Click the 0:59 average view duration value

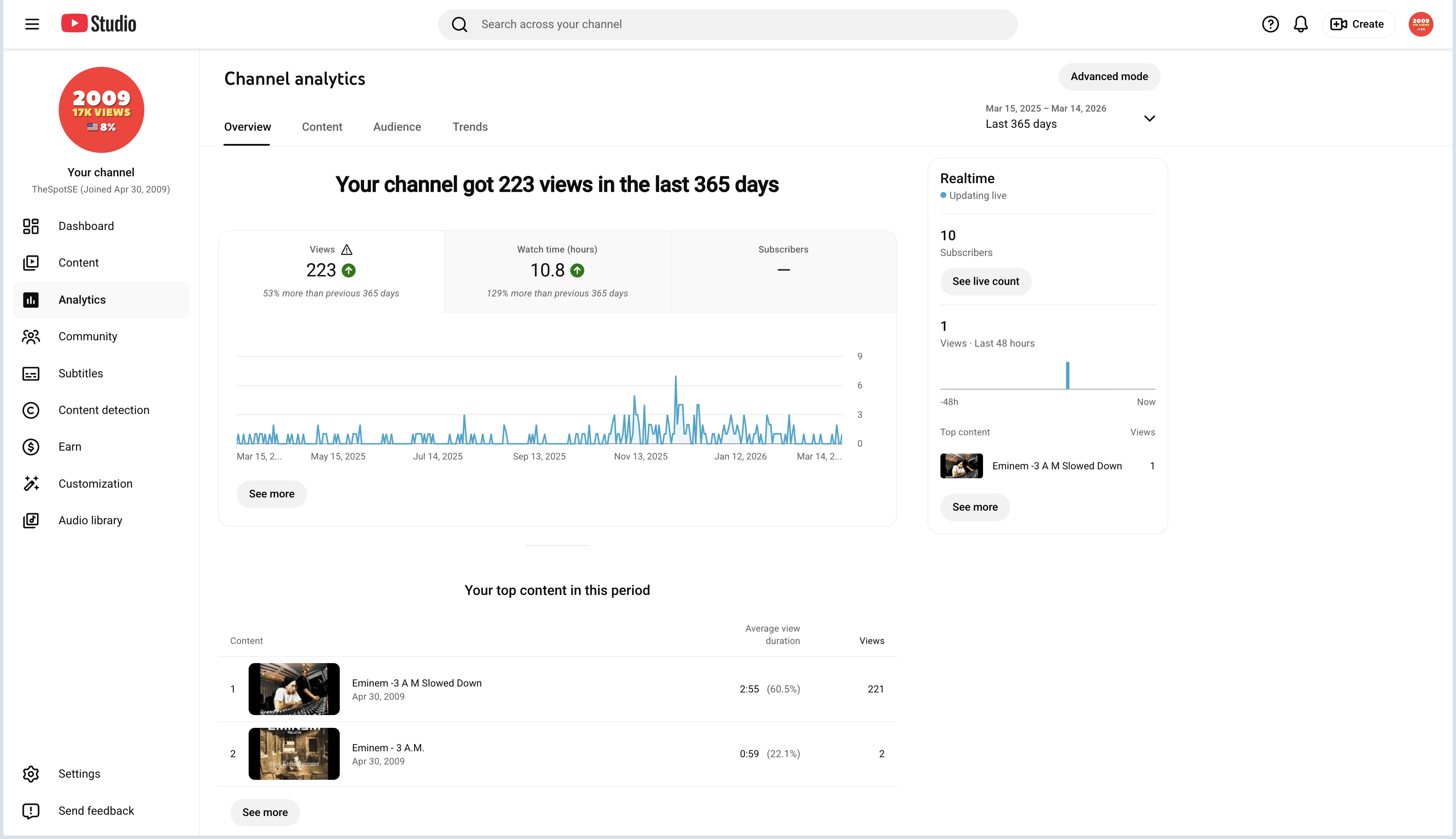pos(749,754)
